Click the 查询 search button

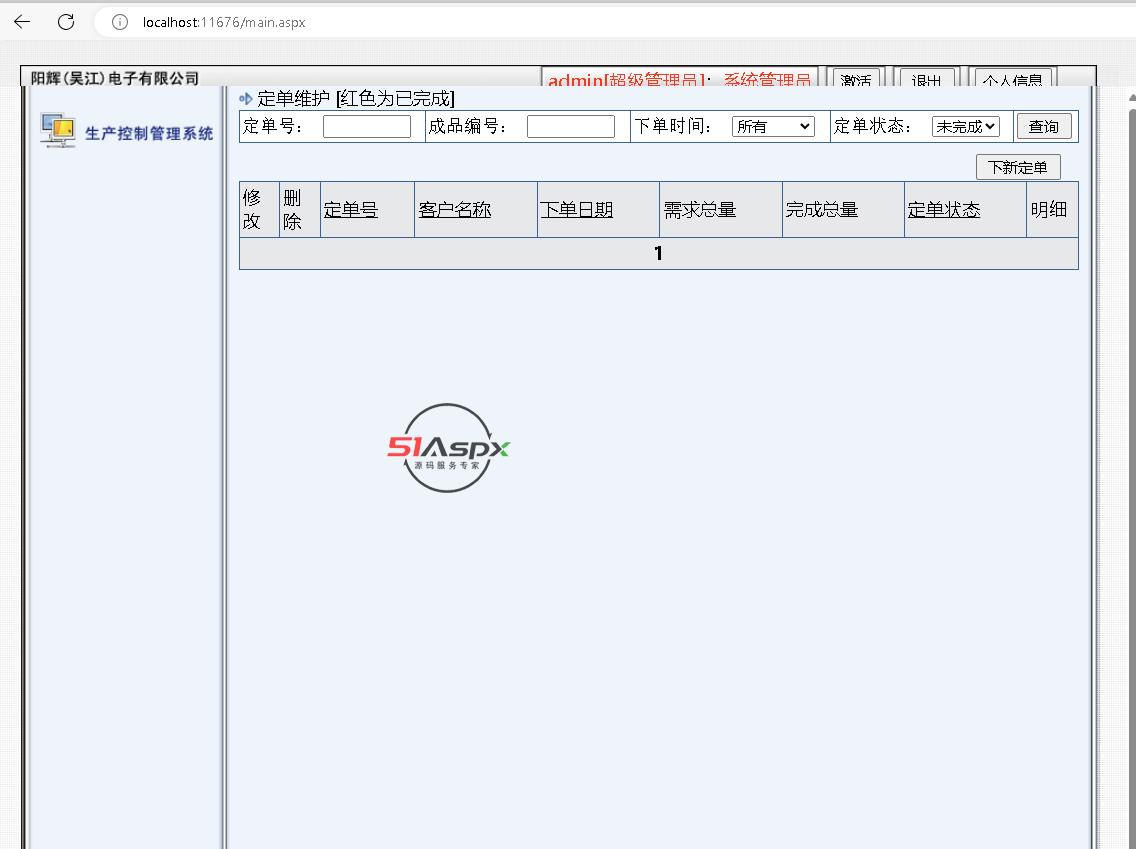coord(1043,126)
